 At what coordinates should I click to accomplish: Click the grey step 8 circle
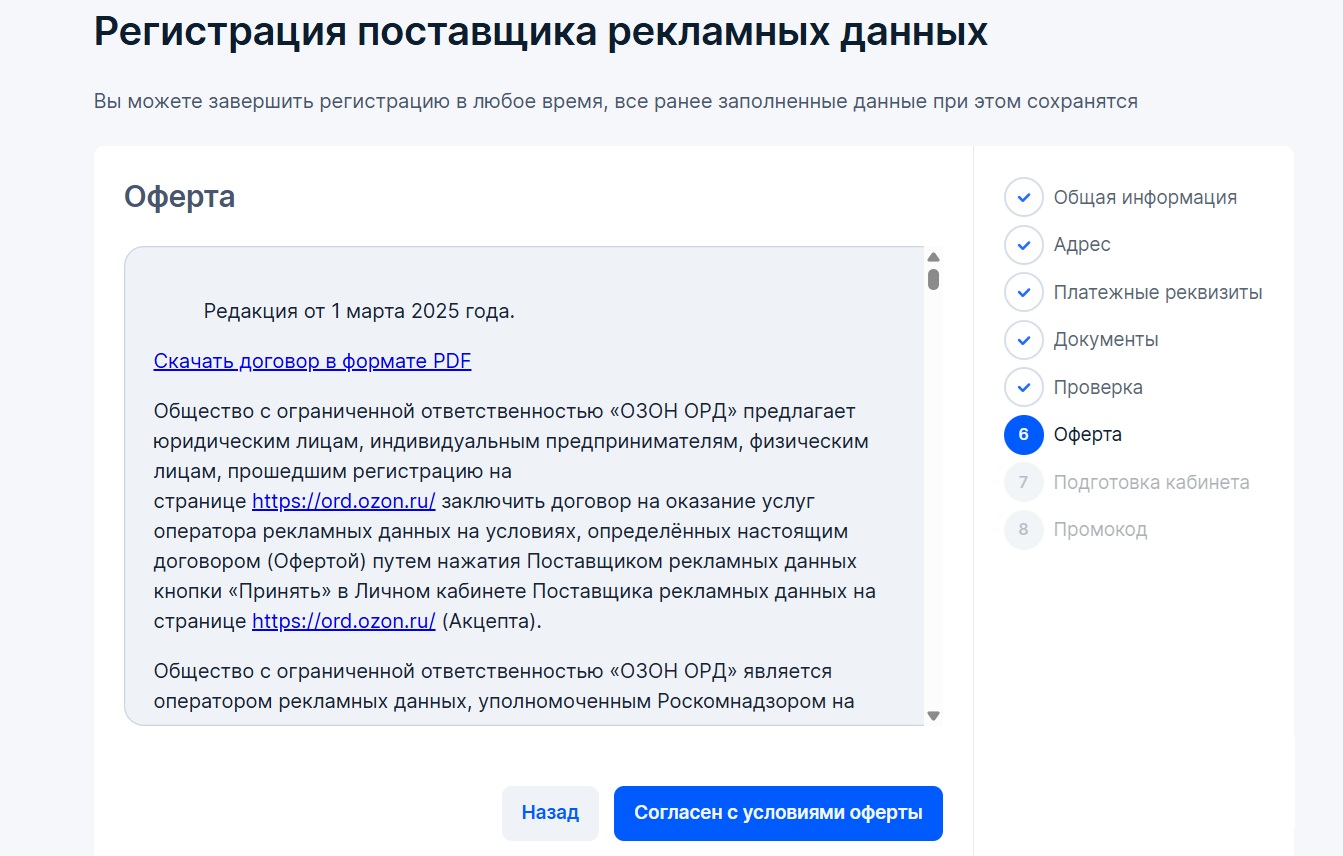pos(1023,530)
